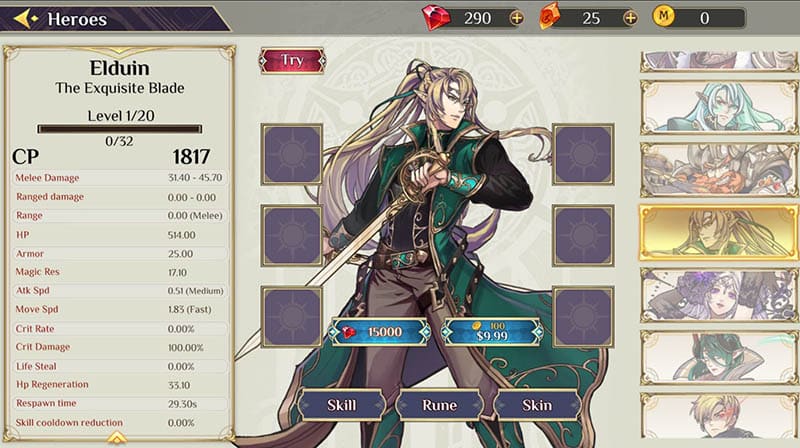Add more red gems with plus icon

516,18
